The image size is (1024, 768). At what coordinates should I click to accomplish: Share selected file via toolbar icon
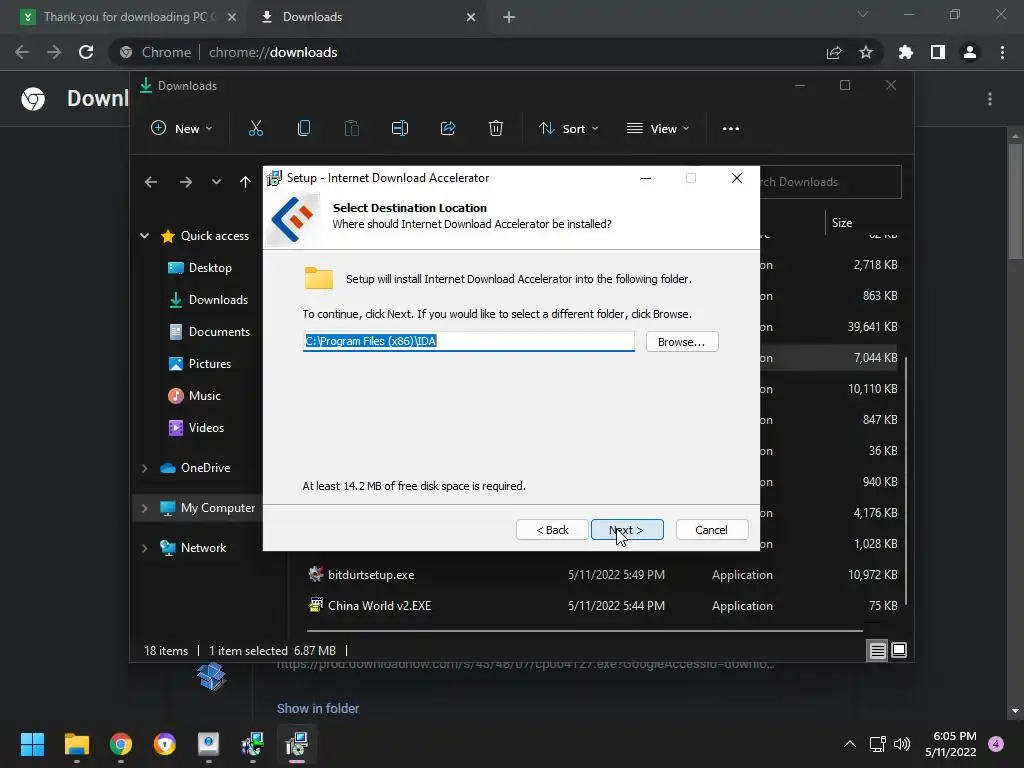tap(448, 129)
